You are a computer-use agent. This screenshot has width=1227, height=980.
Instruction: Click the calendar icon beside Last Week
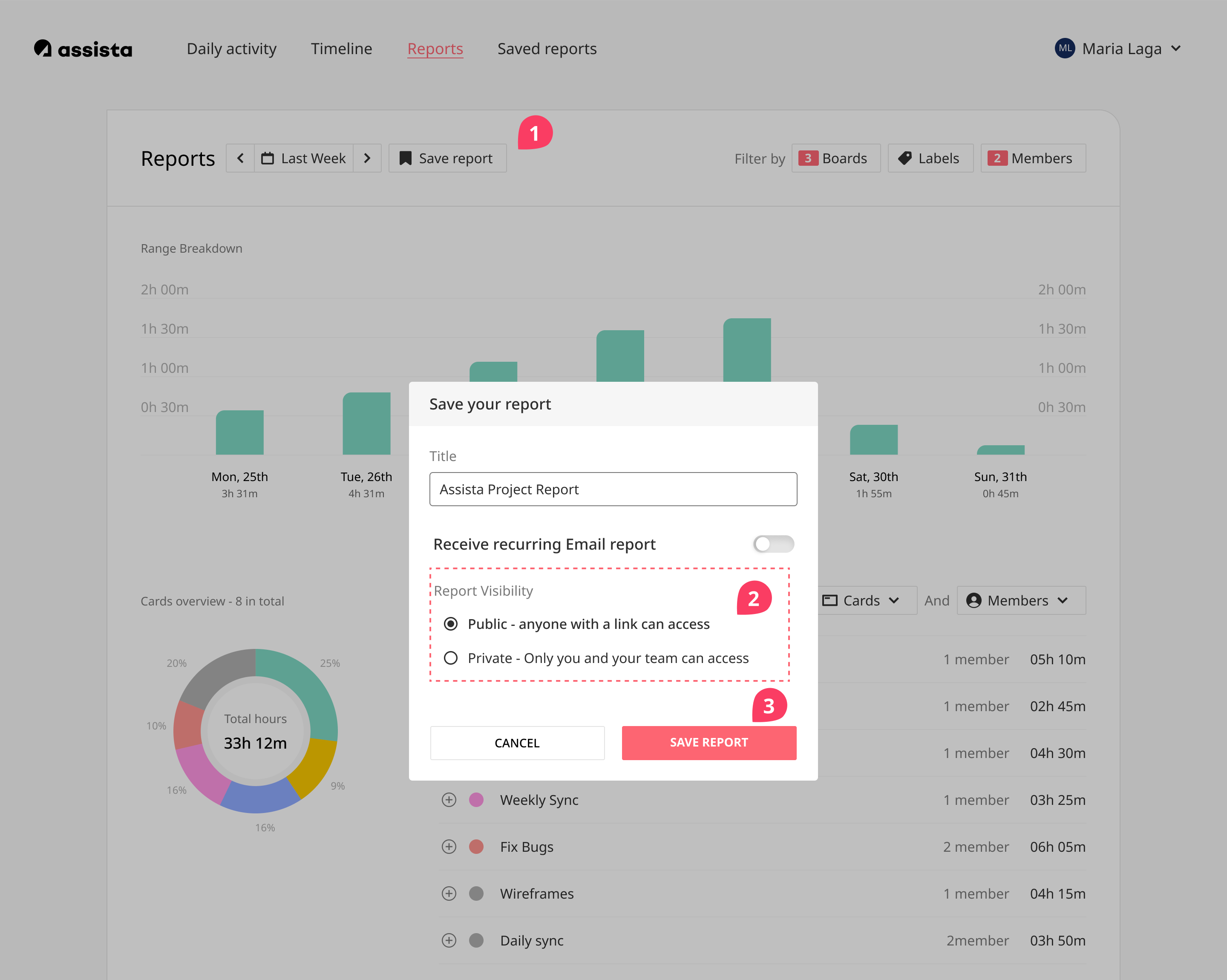[x=268, y=158]
